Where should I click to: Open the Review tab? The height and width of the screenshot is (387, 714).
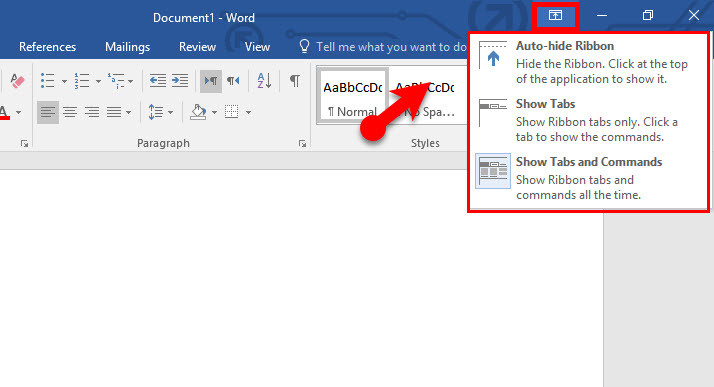pos(197,47)
